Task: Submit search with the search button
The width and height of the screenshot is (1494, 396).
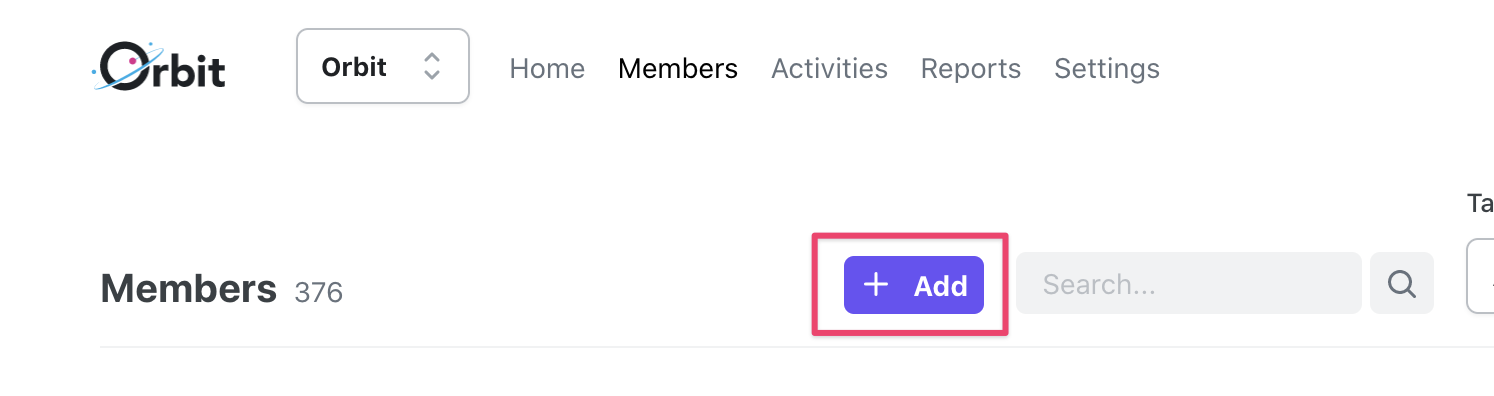Action: [1402, 284]
